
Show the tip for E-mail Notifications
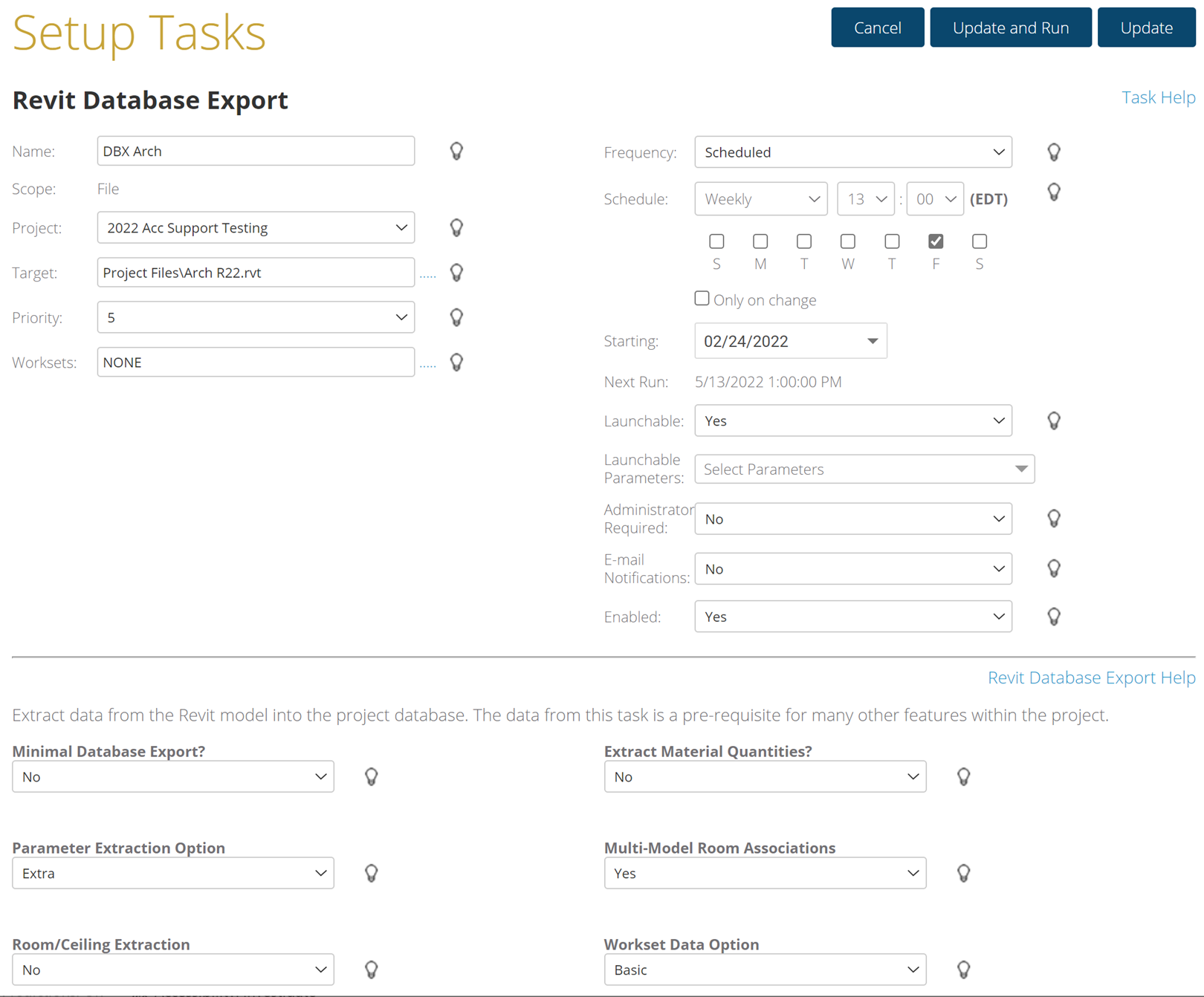[1053, 568]
